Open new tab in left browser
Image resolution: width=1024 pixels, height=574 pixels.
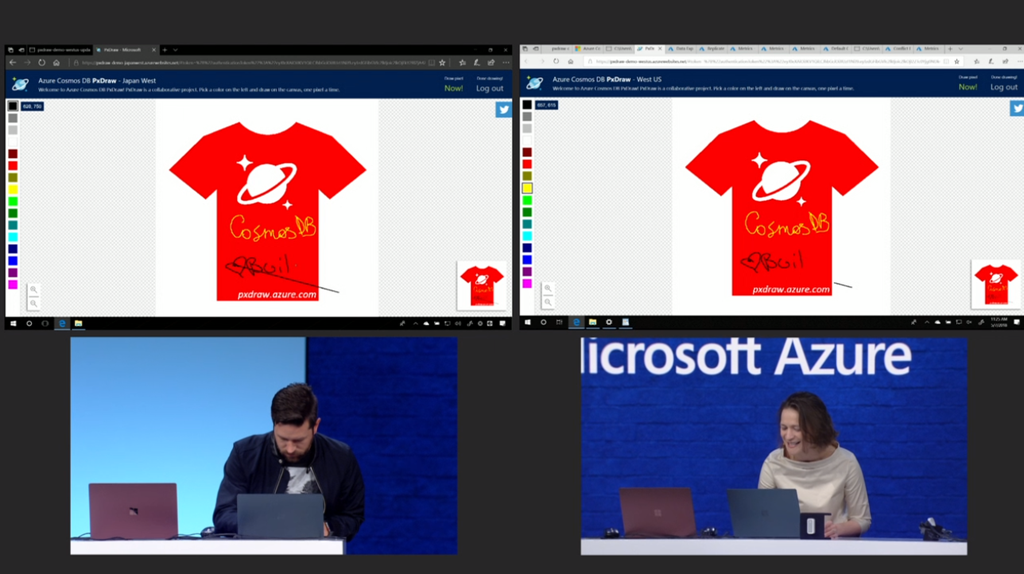coord(165,50)
